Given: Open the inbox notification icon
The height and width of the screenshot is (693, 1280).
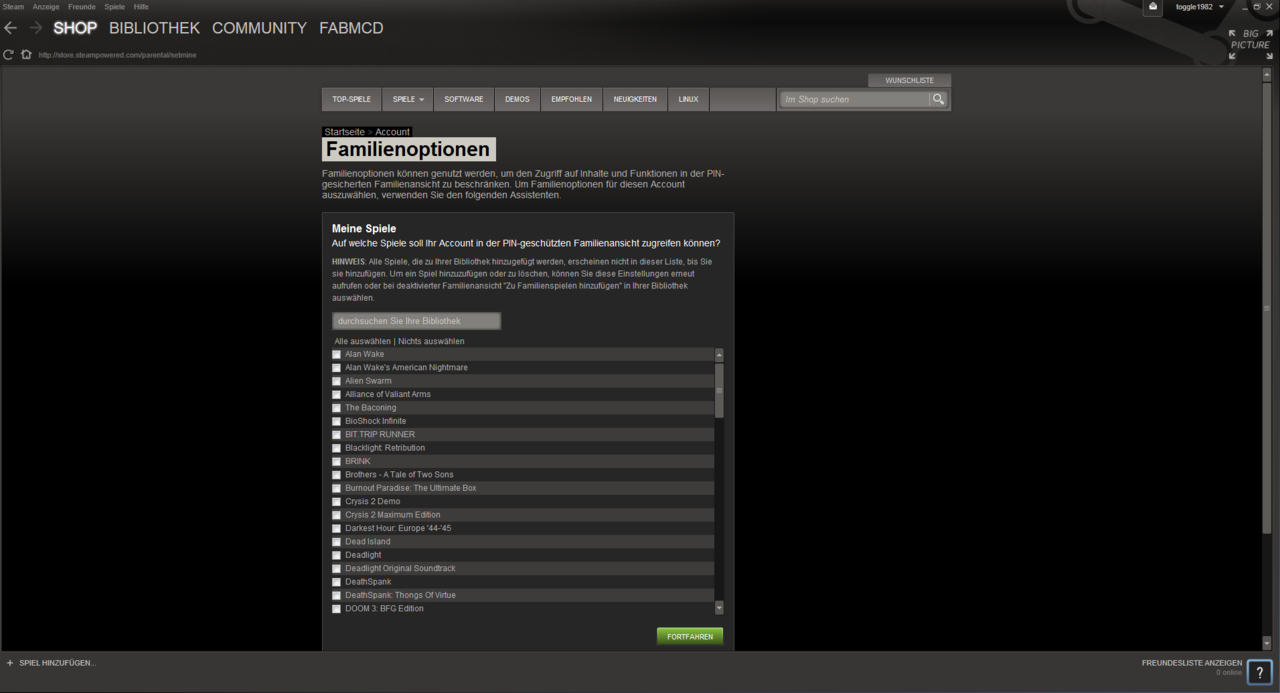Looking at the screenshot, I should pos(1153,7).
